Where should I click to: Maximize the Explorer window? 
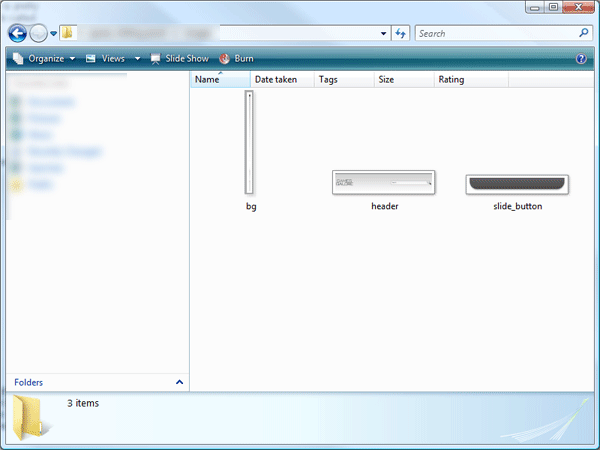553,7
